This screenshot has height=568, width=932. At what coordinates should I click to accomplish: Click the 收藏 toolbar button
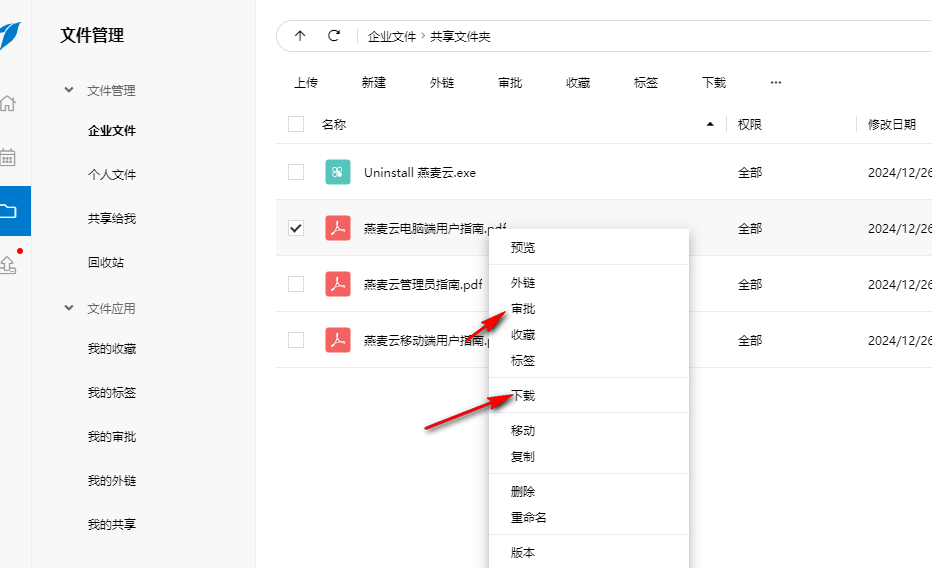coord(578,83)
